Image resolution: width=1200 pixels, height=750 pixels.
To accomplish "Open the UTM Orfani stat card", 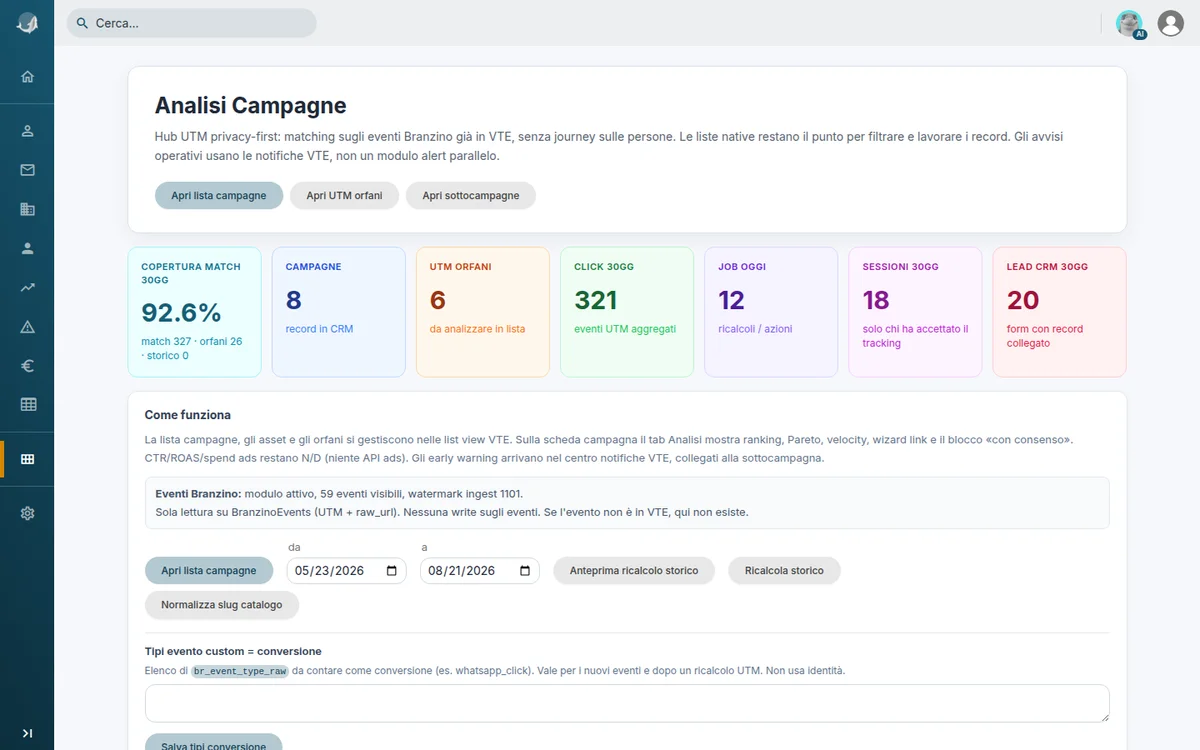I will (x=483, y=312).
